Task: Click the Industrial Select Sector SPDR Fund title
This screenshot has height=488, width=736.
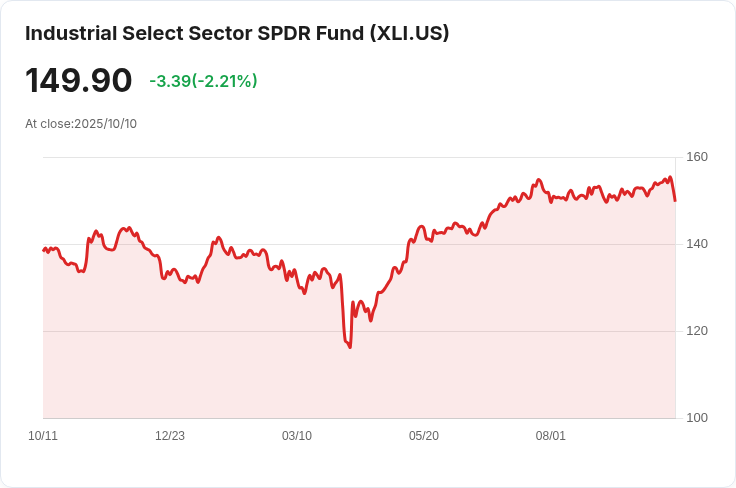Action: click(x=237, y=34)
